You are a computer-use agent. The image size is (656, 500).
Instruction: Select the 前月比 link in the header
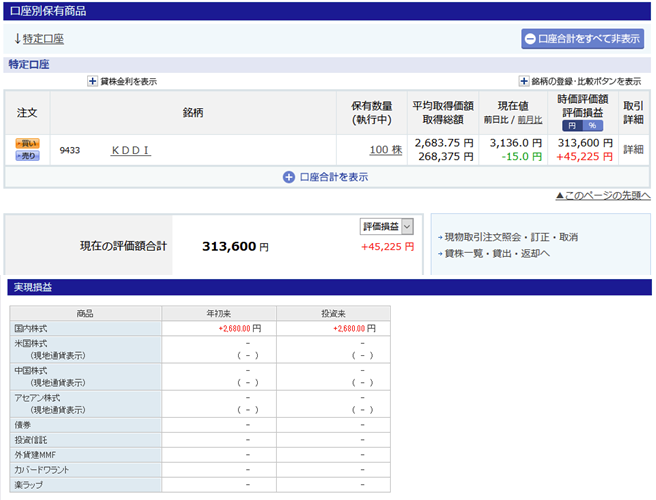pos(530,120)
